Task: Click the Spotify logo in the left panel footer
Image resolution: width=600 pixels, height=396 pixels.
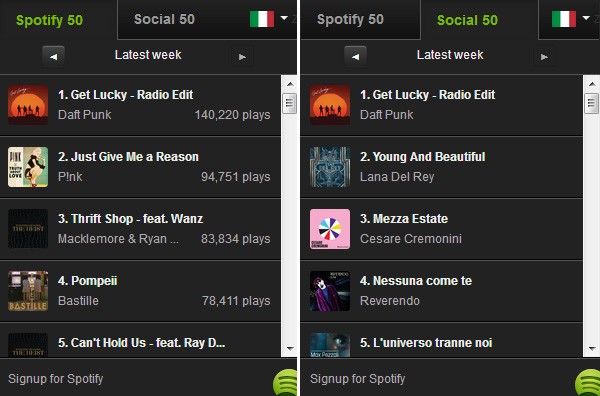Action: click(285, 382)
